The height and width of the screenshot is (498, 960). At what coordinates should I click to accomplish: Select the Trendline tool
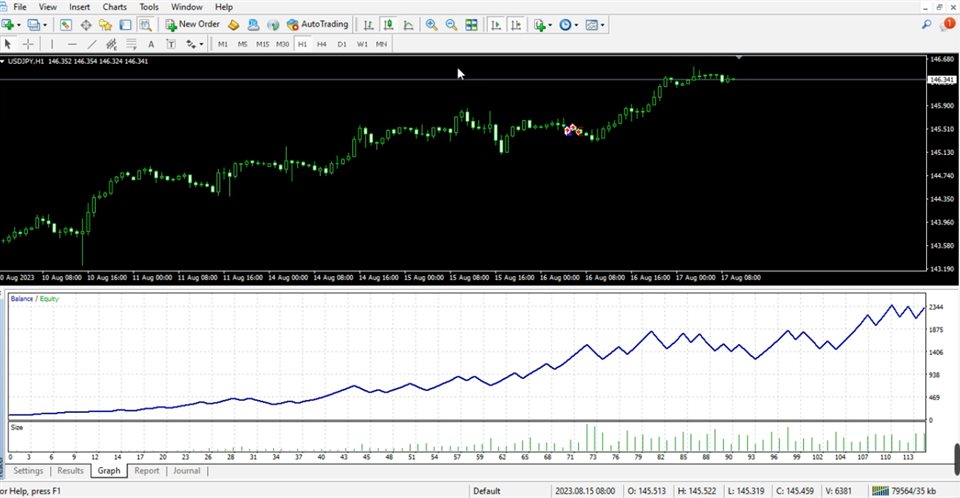(92, 44)
